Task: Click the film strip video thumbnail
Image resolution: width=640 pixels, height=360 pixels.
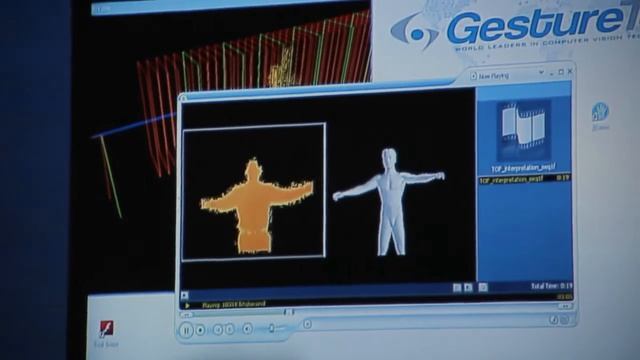Action: (524, 130)
